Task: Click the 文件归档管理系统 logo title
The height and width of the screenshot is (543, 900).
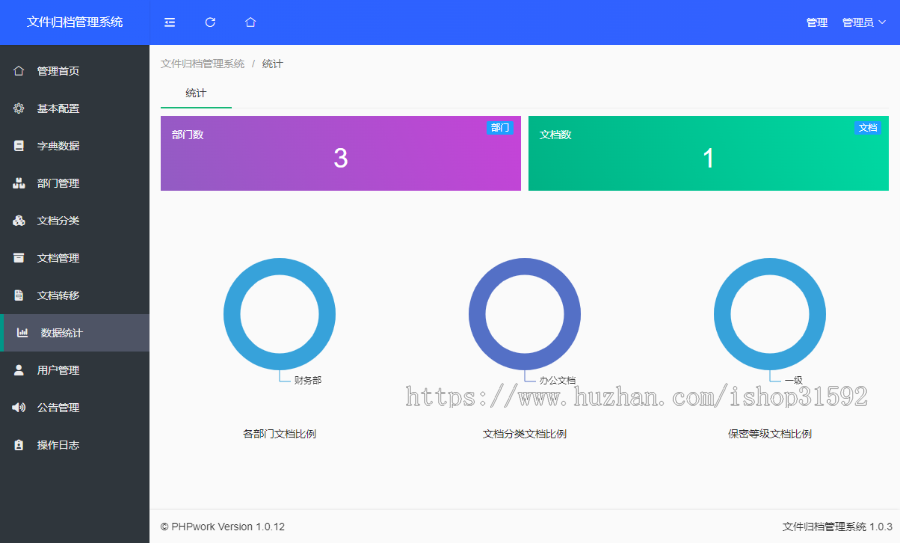Action: (75, 22)
